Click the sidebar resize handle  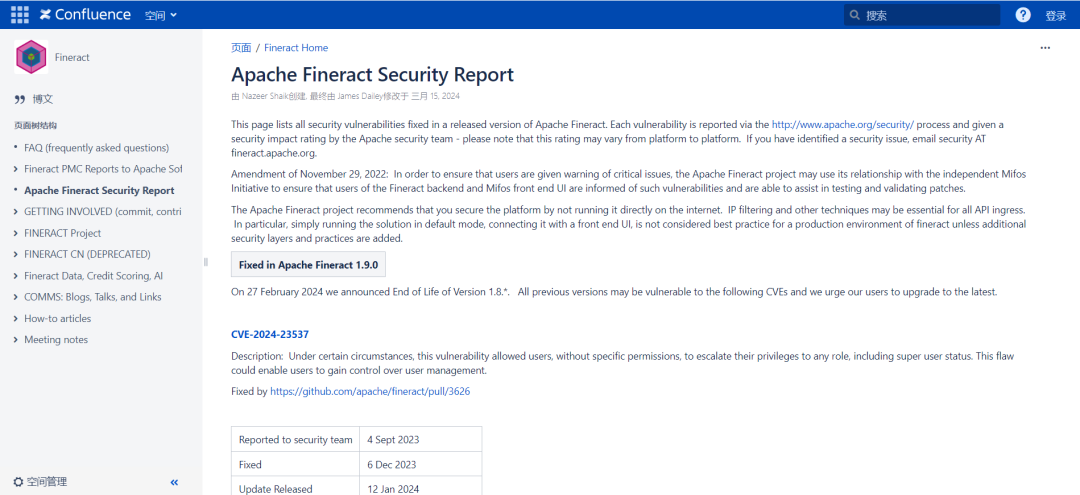(x=205, y=262)
